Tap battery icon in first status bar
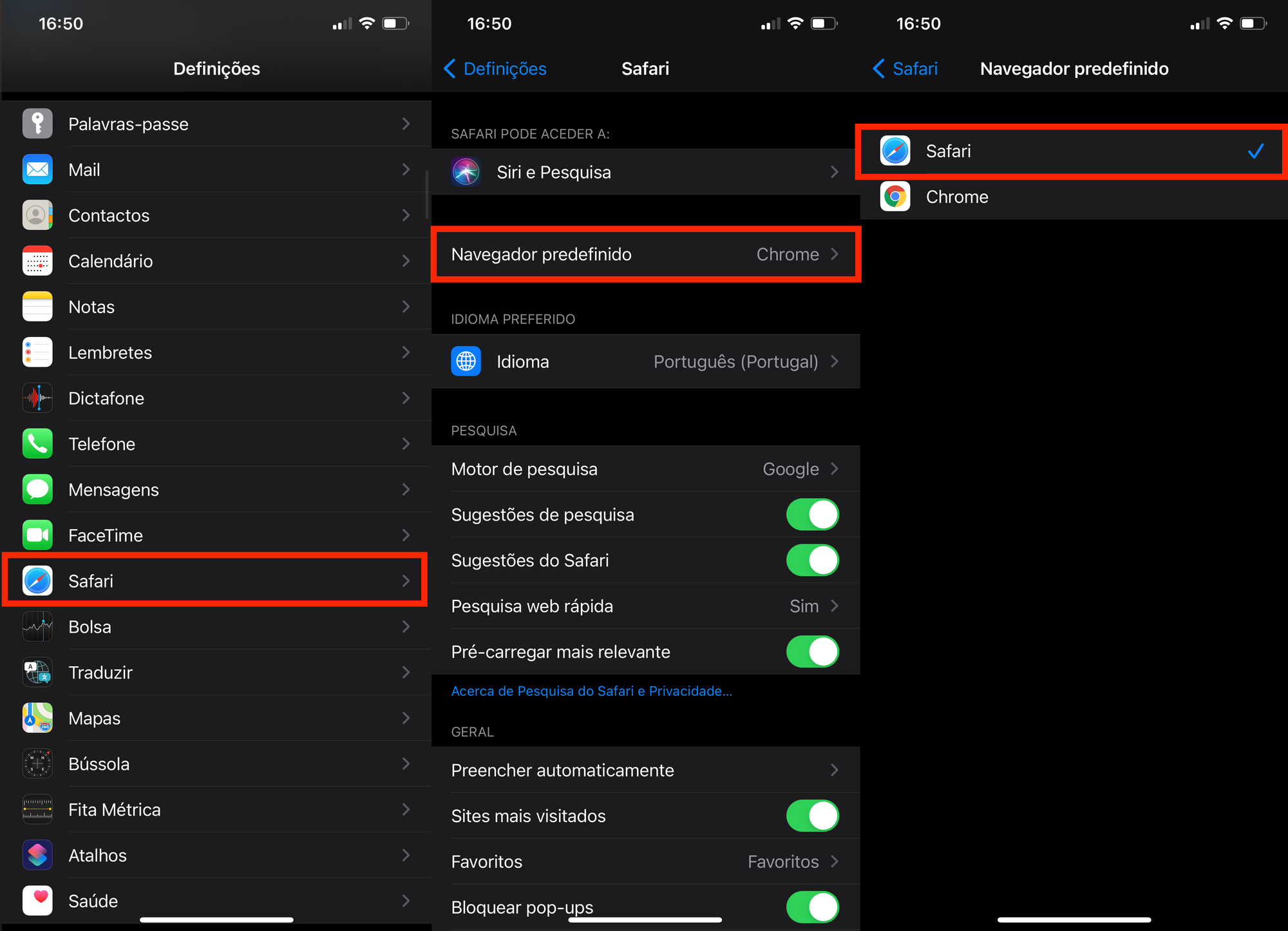 pyautogui.click(x=396, y=24)
